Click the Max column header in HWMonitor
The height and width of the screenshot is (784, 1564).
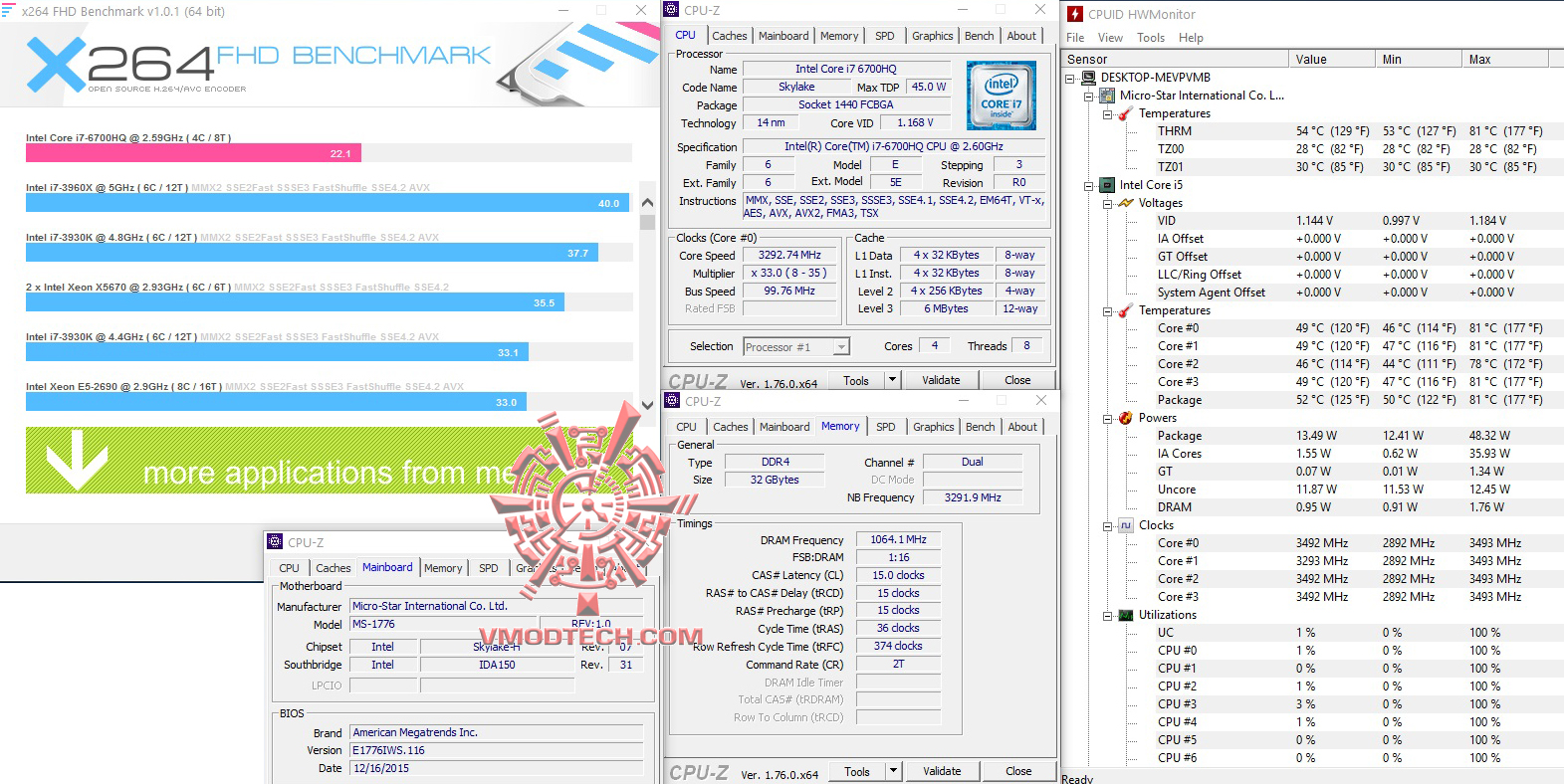pyautogui.click(x=1505, y=59)
